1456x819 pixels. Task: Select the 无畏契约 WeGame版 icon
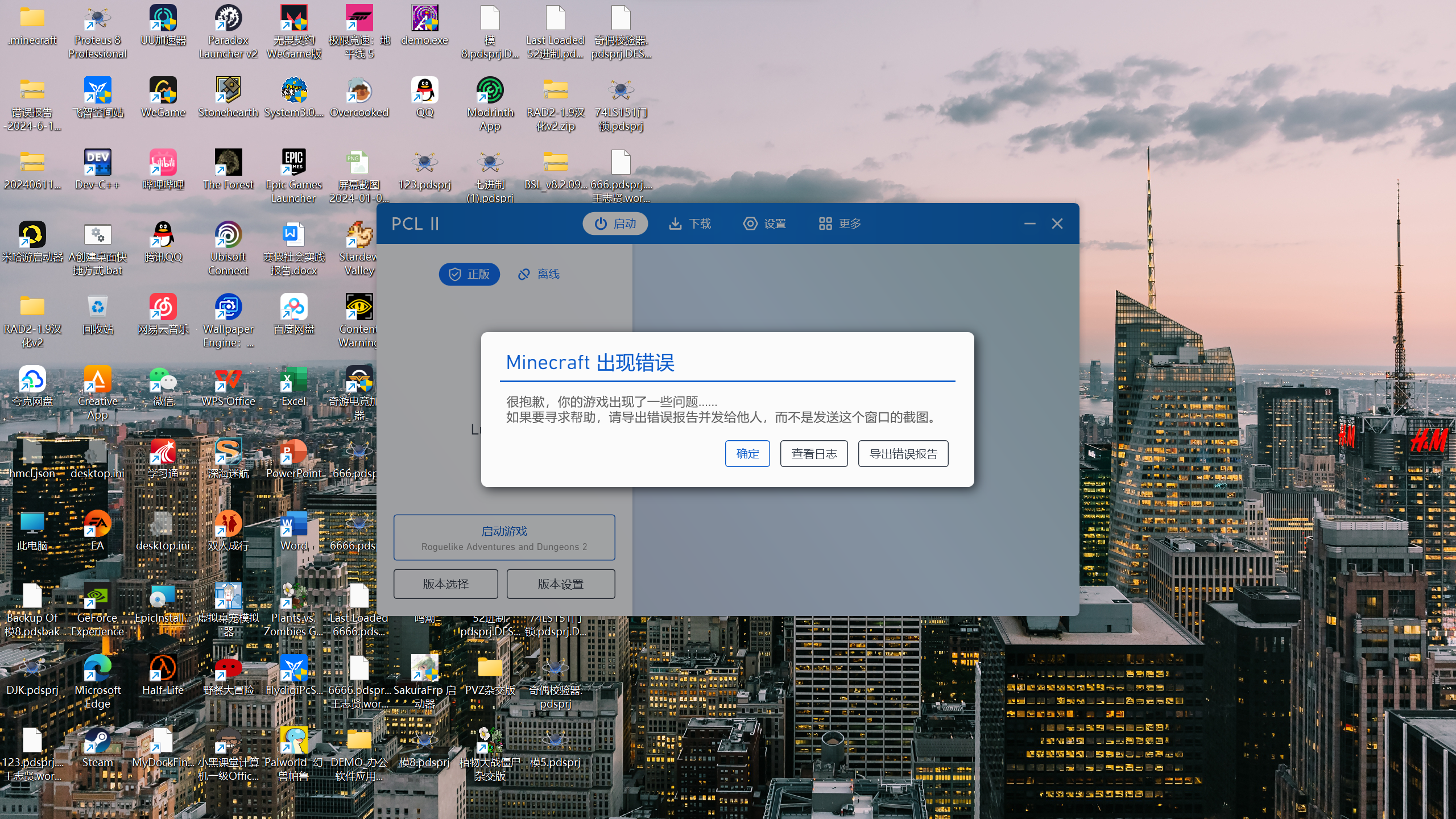294,32
